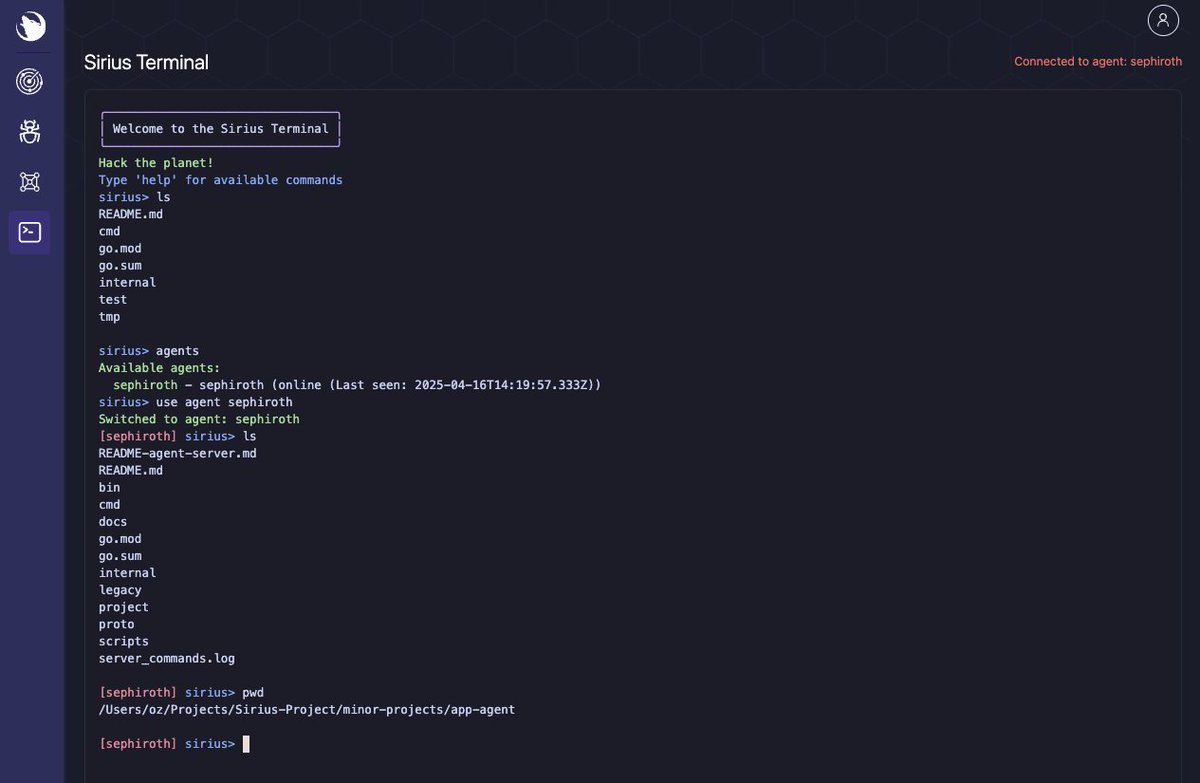Click the 'Switched to agent: sephiroth' message
The width and height of the screenshot is (1200, 783).
point(199,419)
